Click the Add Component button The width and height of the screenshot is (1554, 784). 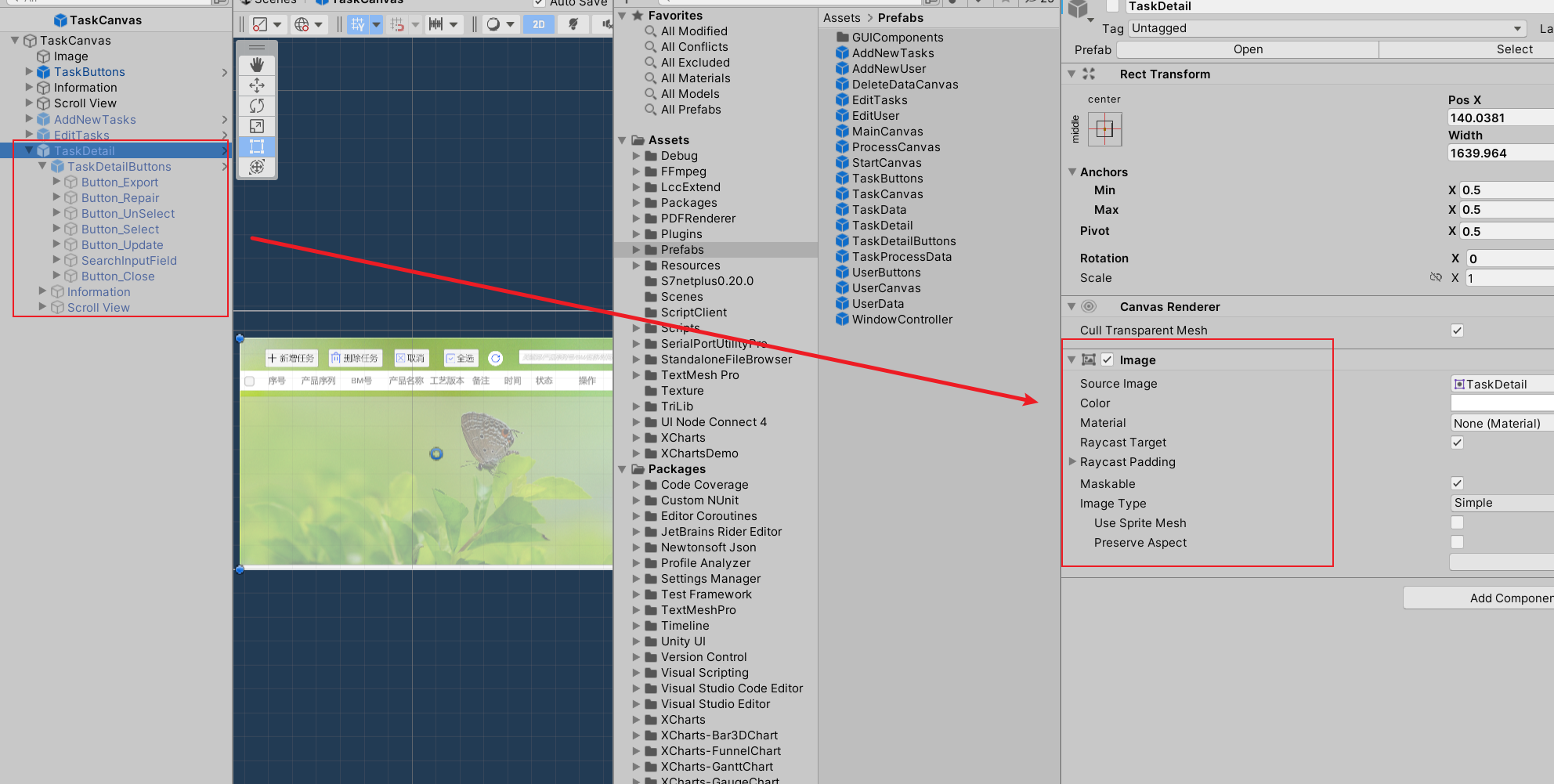[1479, 598]
